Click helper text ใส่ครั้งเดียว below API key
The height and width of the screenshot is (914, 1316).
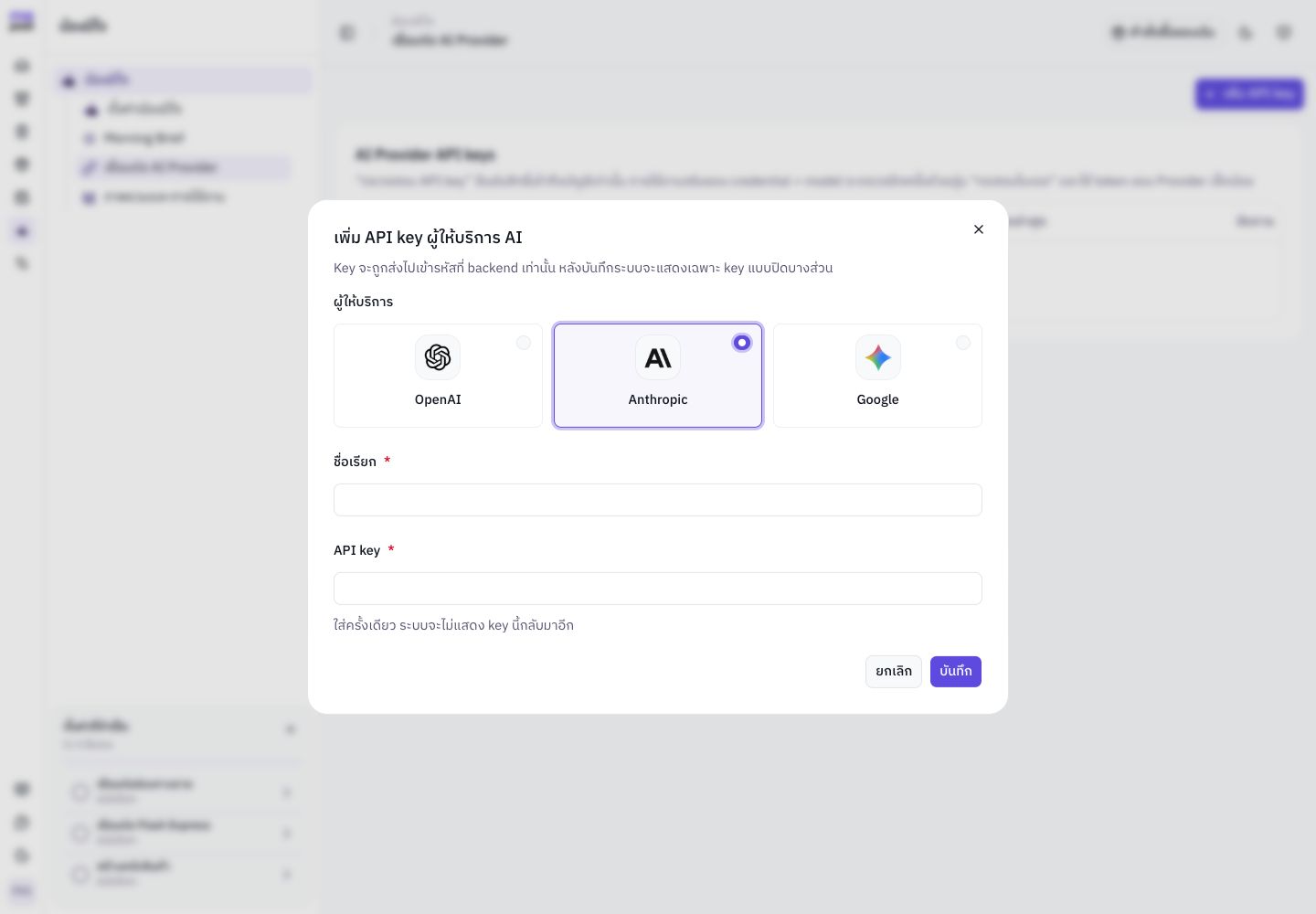[x=453, y=625]
